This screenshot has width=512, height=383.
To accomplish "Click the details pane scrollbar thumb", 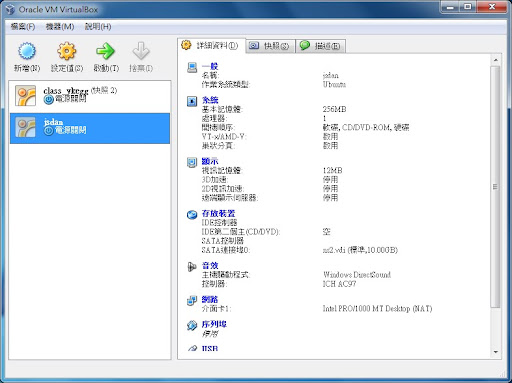I will [496, 187].
